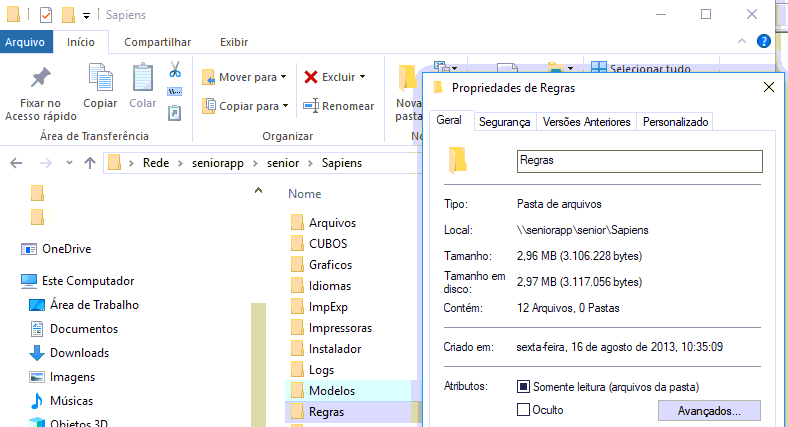Image resolution: width=788 pixels, height=427 pixels.
Task: Expand the Mover para dropdown
Action: point(283,77)
